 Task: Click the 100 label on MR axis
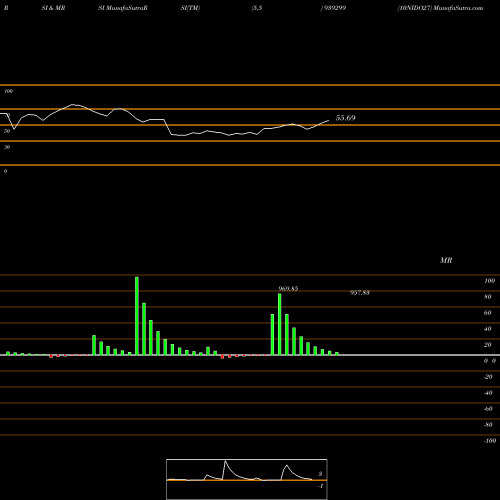click(x=489, y=281)
